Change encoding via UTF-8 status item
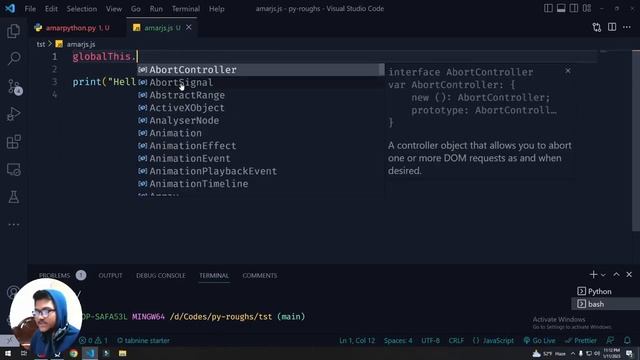640x360 pixels. [431, 340]
